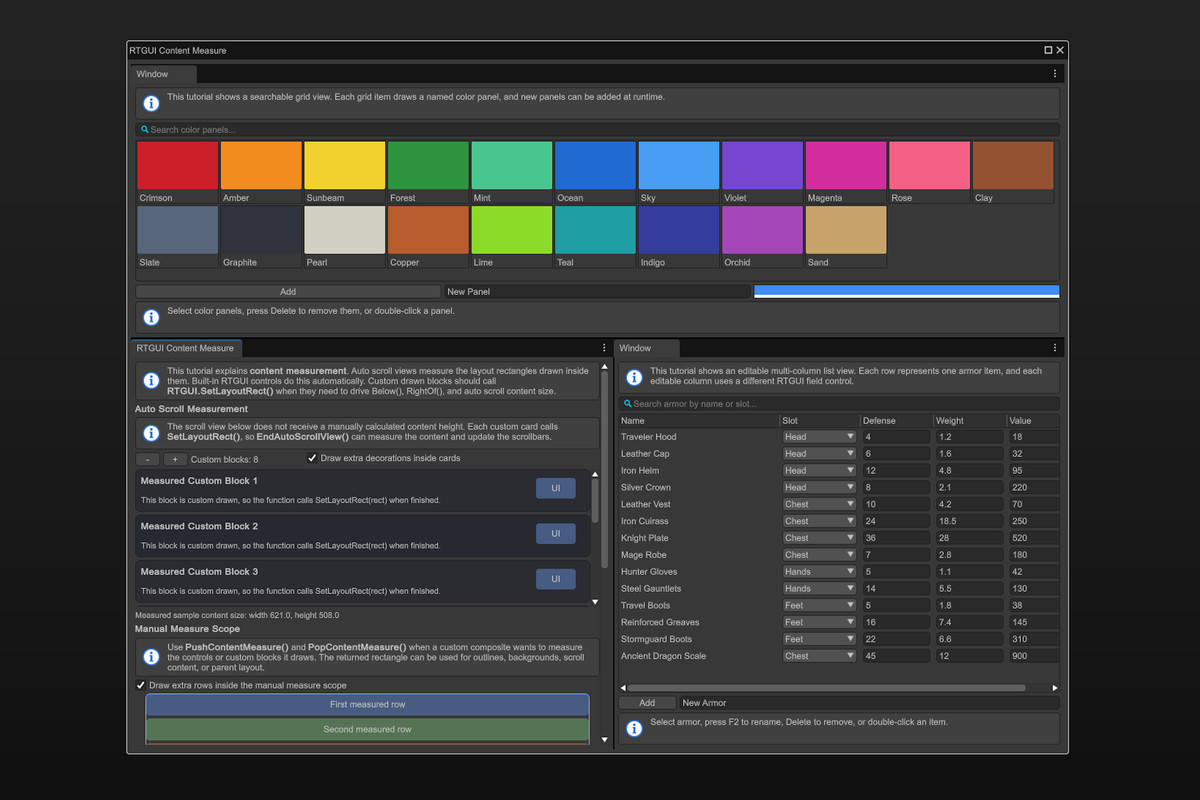1200x800 pixels.
Task: Click the 'Search armor by name or slot...' field
Action: tap(839, 404)
